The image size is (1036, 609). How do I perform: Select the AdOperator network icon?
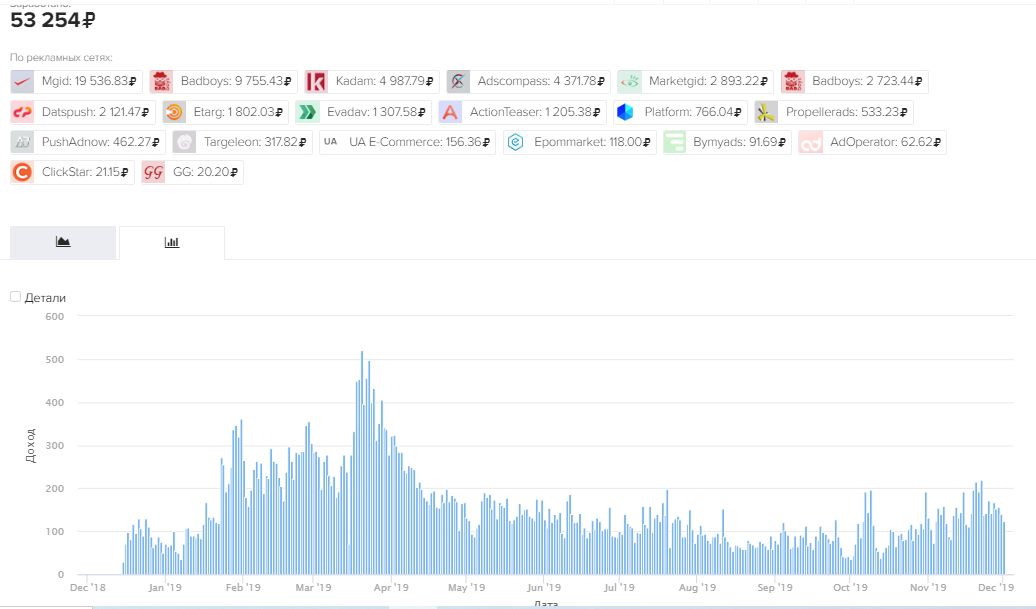click(811, 142)
